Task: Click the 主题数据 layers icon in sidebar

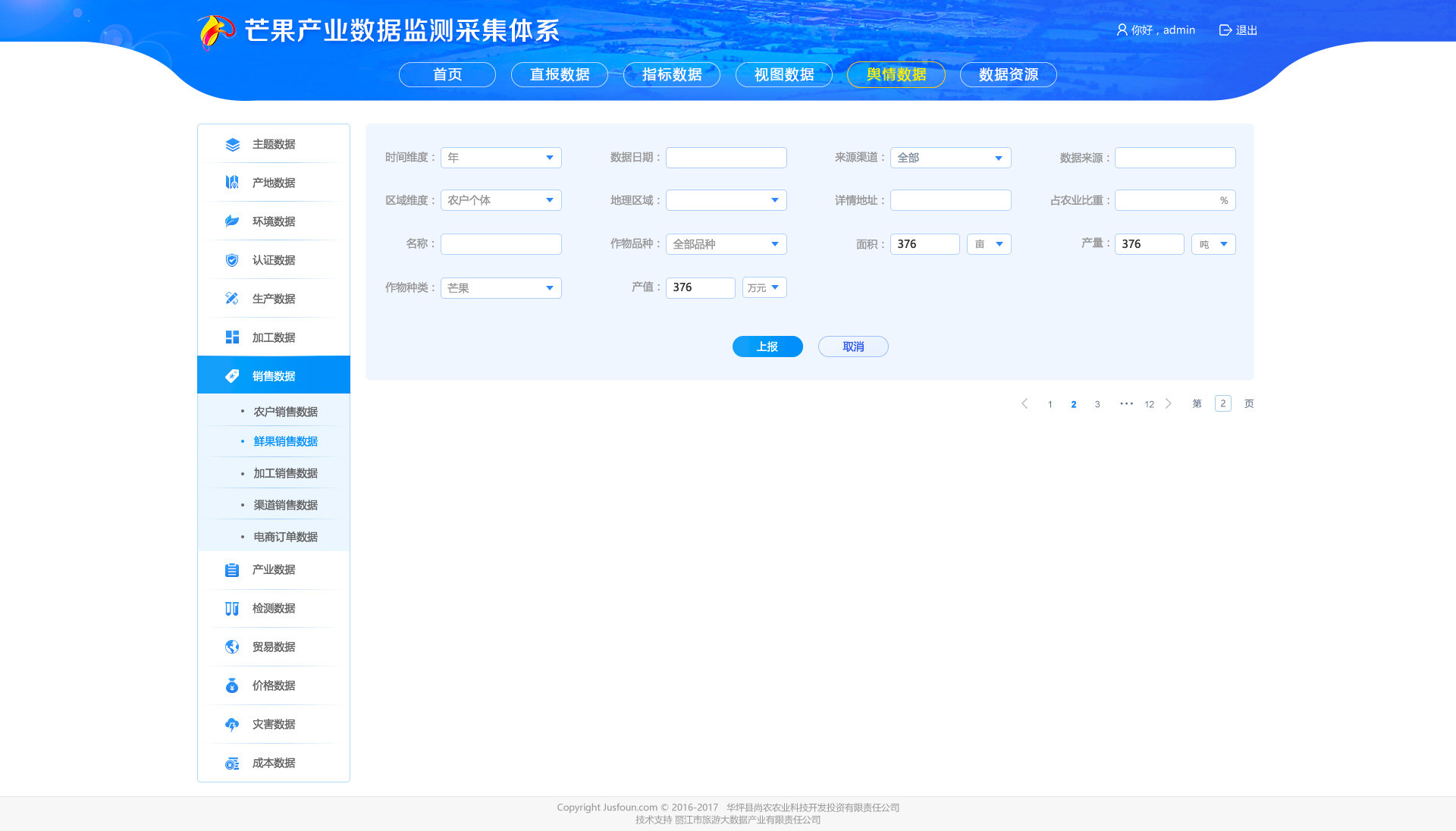Action: pos(232,144)
